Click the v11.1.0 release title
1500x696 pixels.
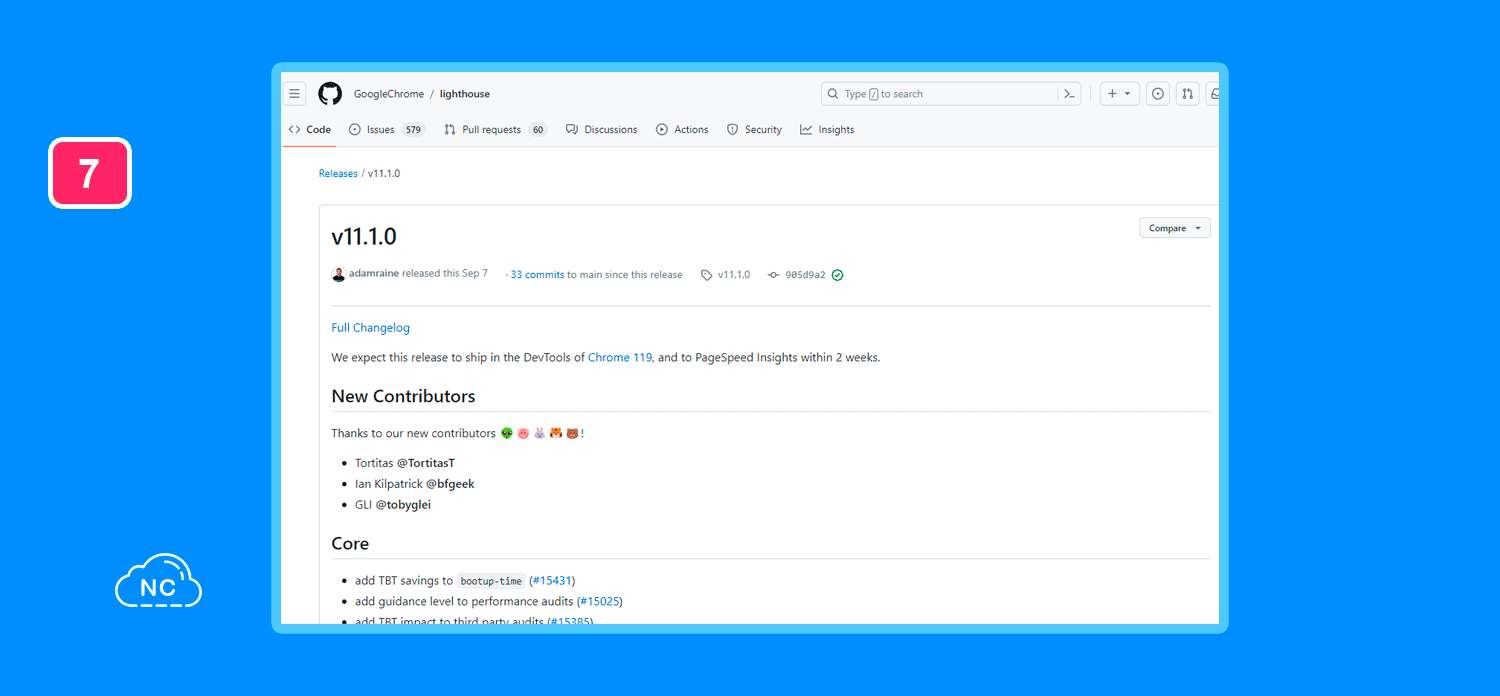[364, 237]
